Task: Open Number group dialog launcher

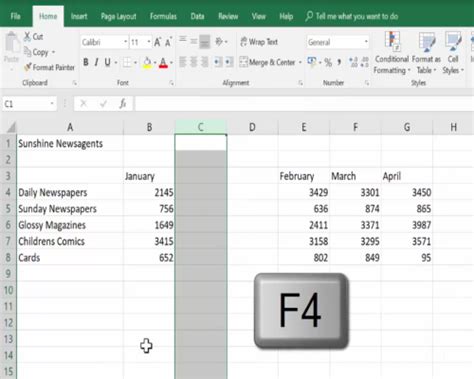Action: point(367,83)
